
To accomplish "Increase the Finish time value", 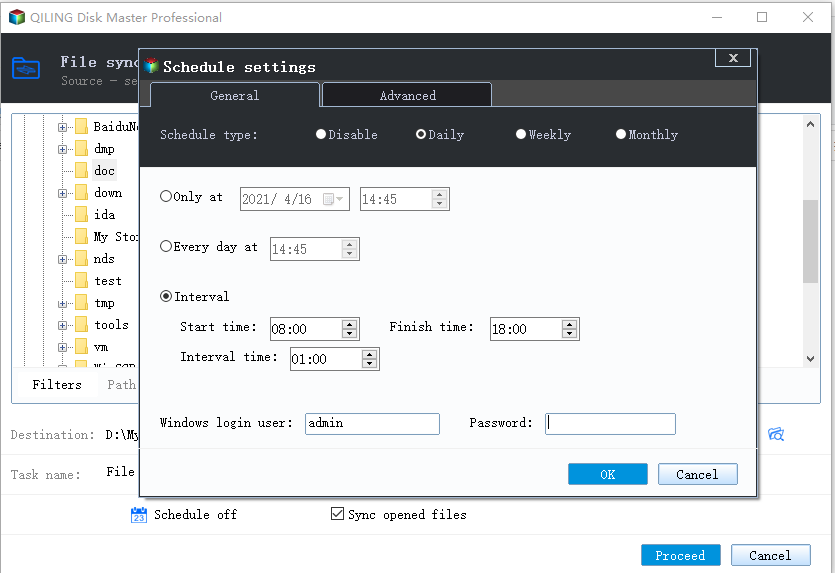I will click(x=569, y=324).
